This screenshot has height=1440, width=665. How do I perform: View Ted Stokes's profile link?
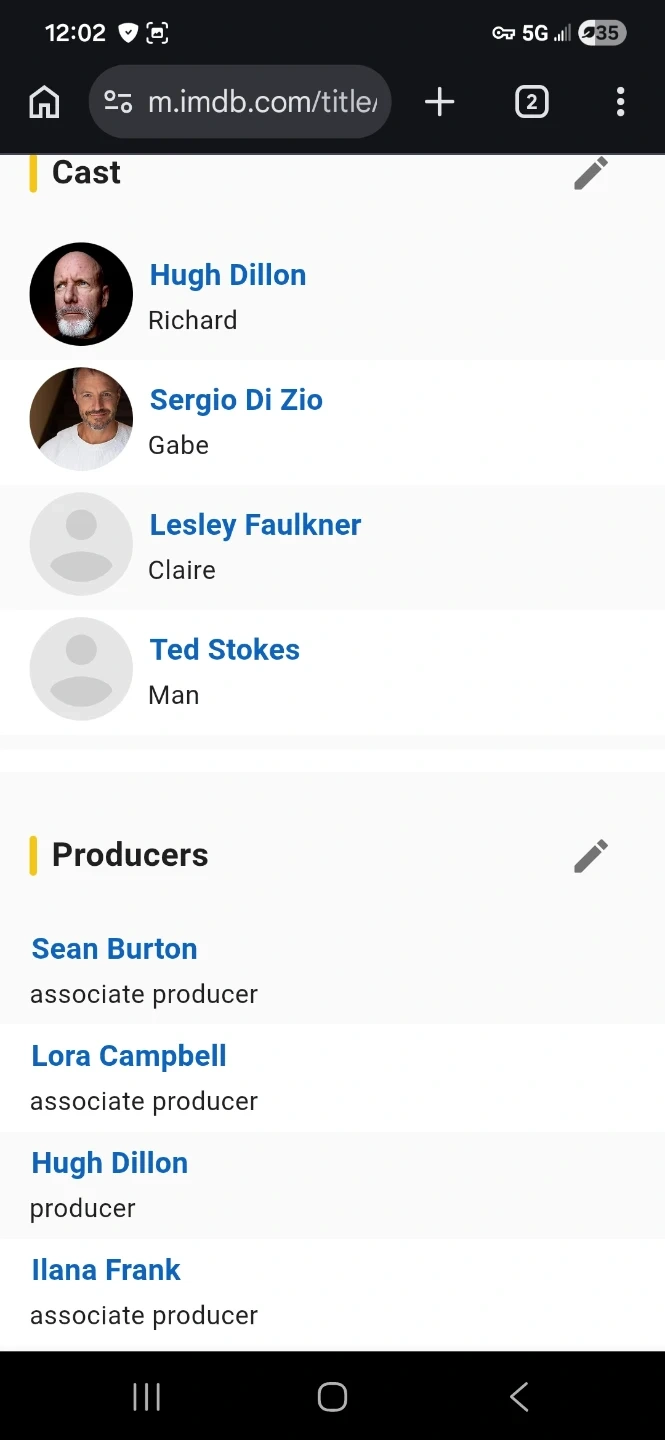tap(225, 650)
